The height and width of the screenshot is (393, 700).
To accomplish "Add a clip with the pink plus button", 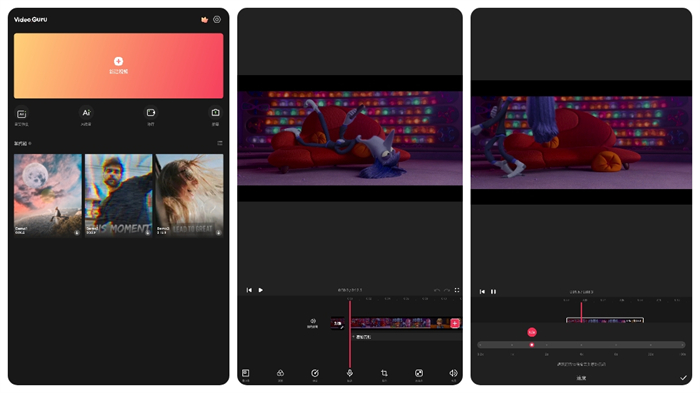I will tap(455, 323).
